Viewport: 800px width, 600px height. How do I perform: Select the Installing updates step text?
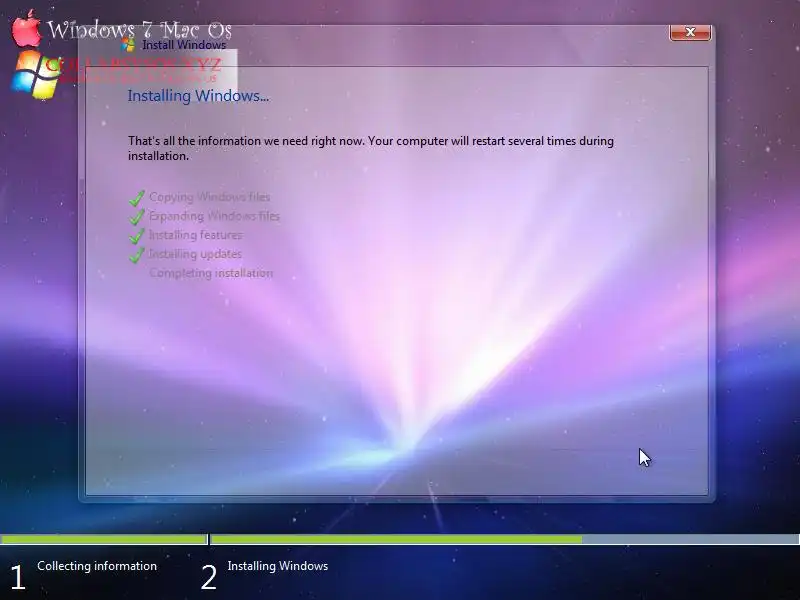195,254
